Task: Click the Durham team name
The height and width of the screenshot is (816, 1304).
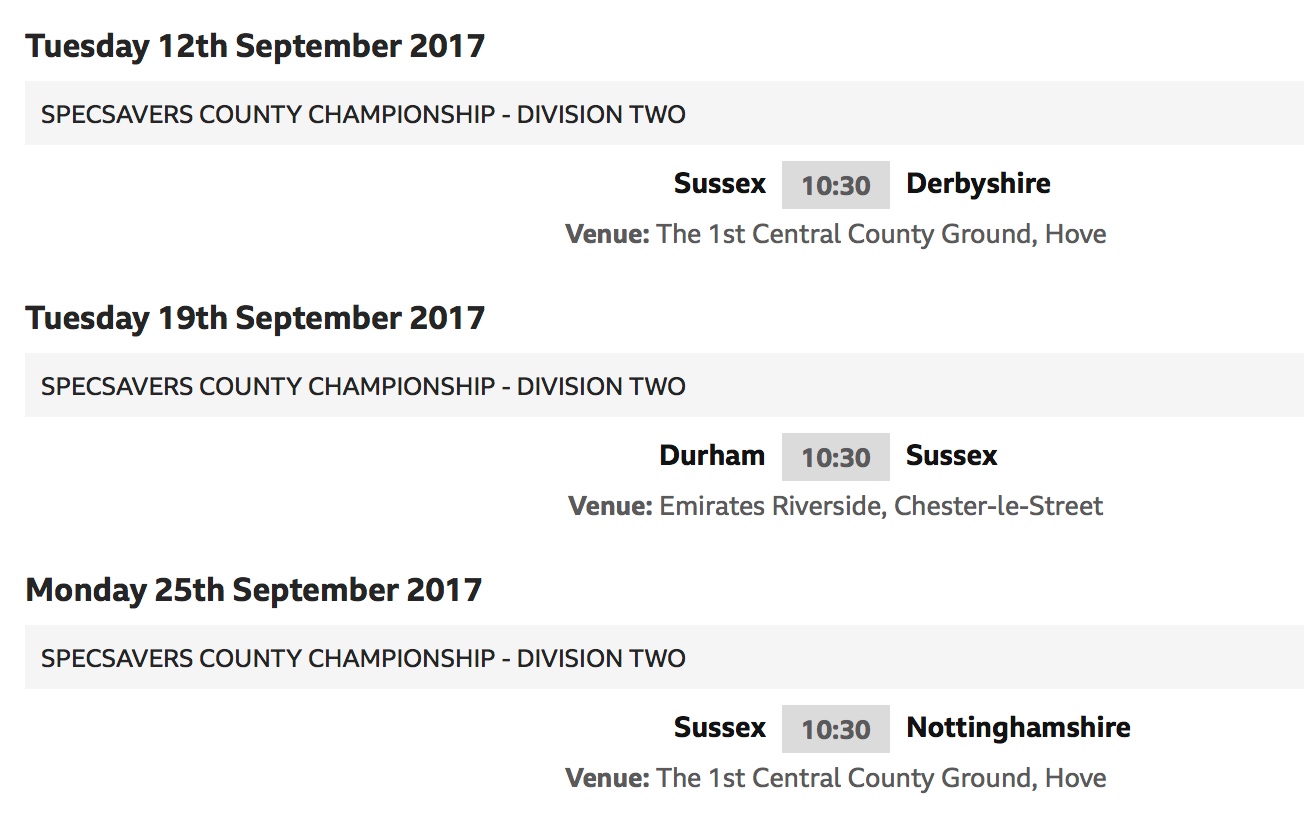Action: [x=712, y=456]
